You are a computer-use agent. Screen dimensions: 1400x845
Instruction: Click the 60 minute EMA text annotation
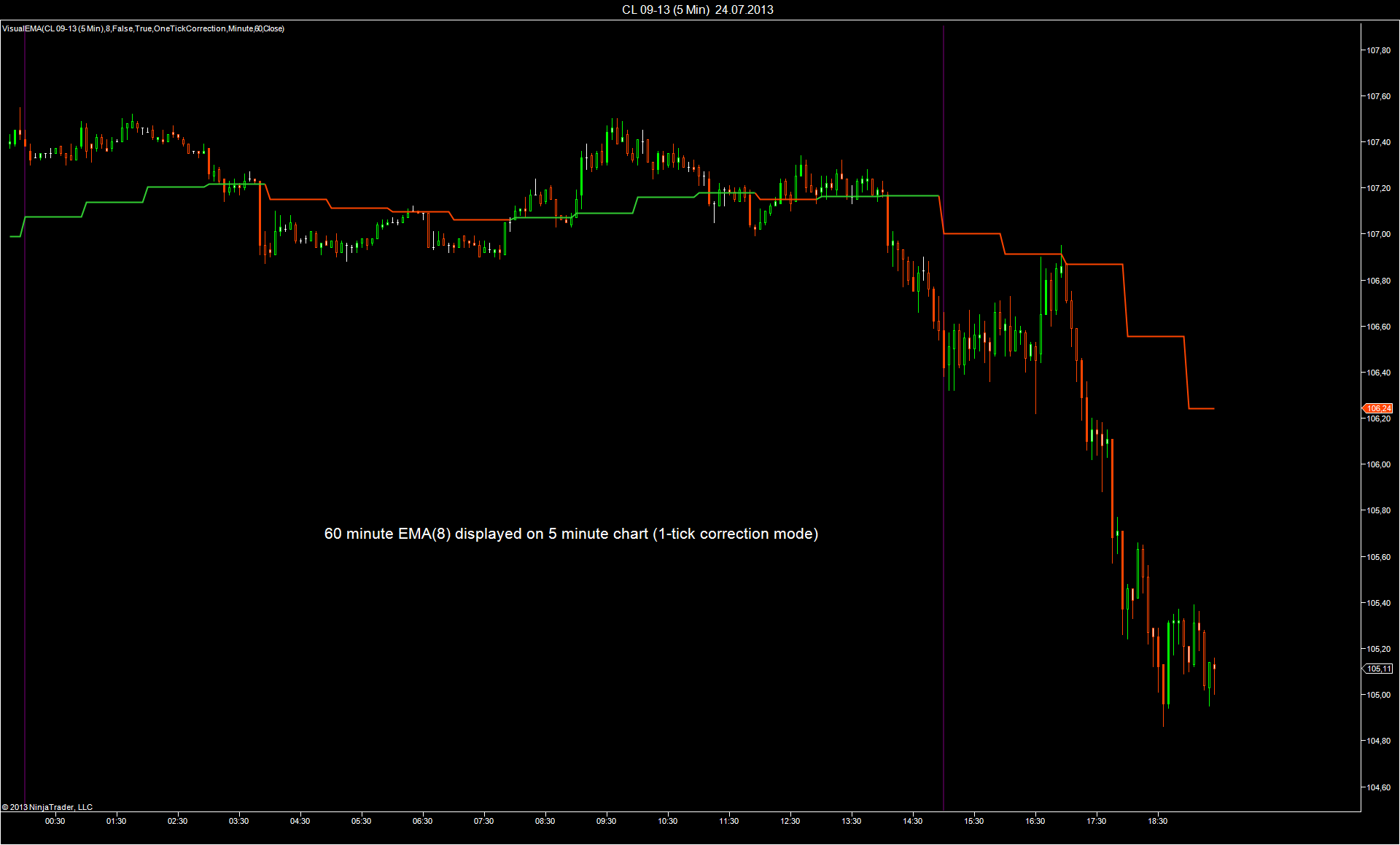click(x=571, y=534)
